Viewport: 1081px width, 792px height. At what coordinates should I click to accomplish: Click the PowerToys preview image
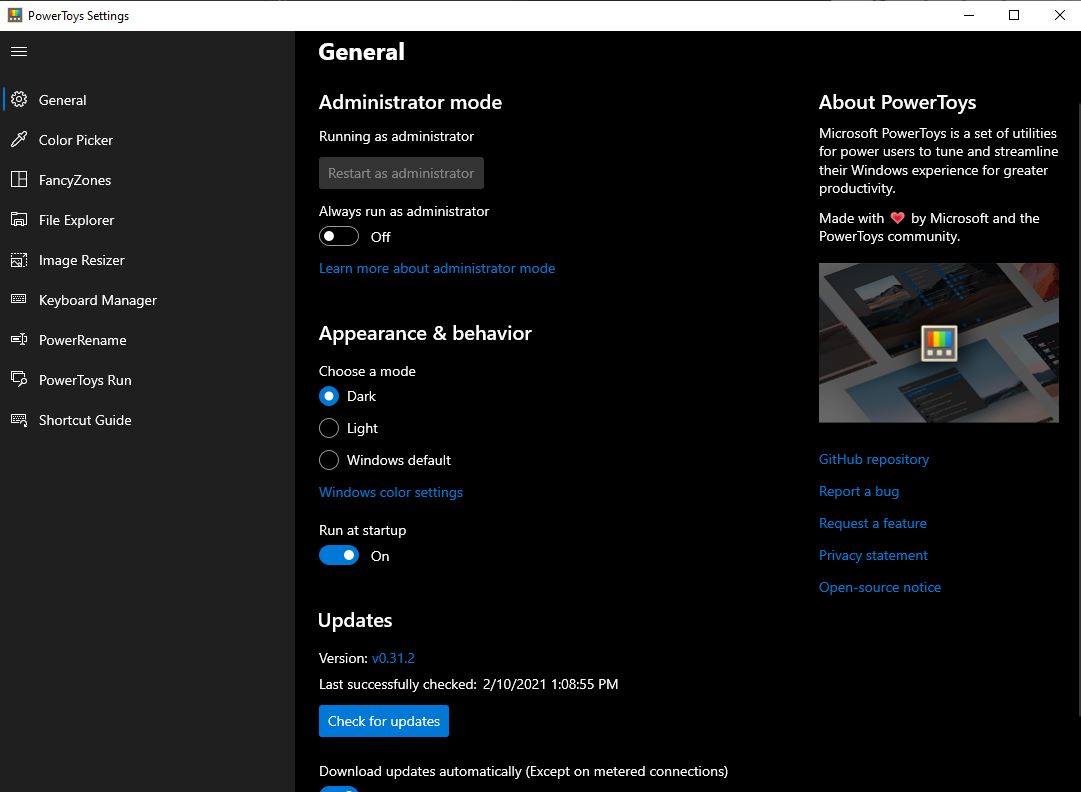click(938, 343)
